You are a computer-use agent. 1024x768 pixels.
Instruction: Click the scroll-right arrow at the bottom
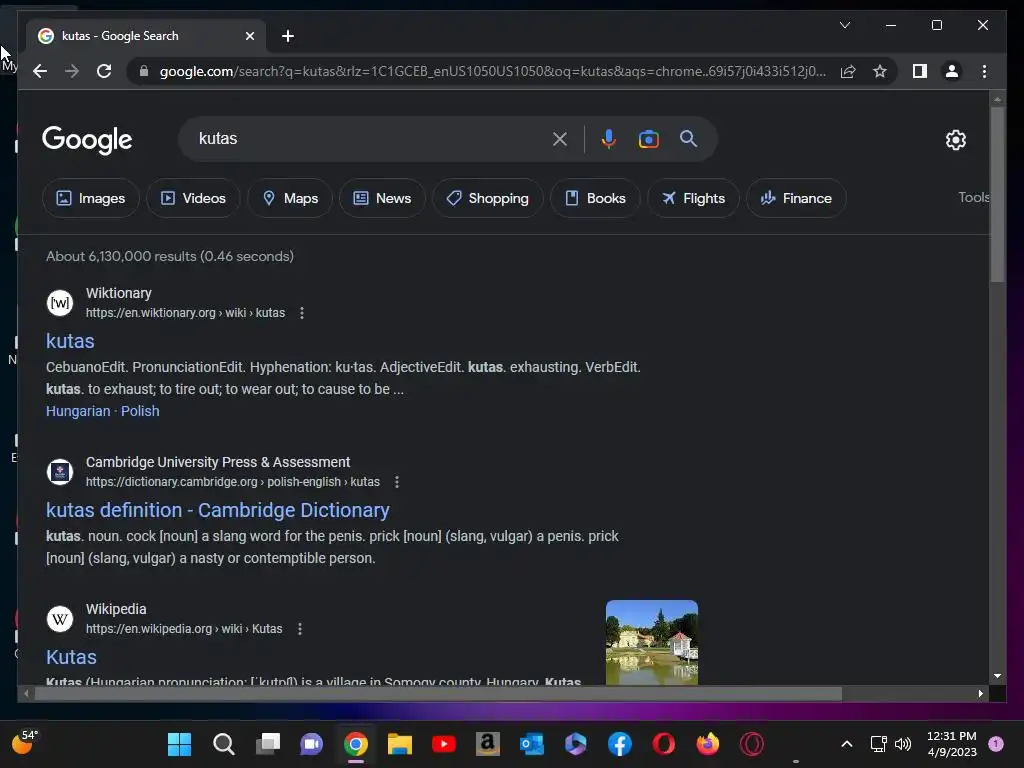(980, 694)
